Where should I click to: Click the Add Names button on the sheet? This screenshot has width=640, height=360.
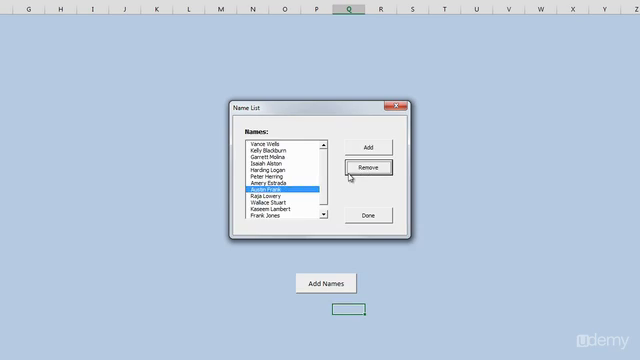point(326,283)
